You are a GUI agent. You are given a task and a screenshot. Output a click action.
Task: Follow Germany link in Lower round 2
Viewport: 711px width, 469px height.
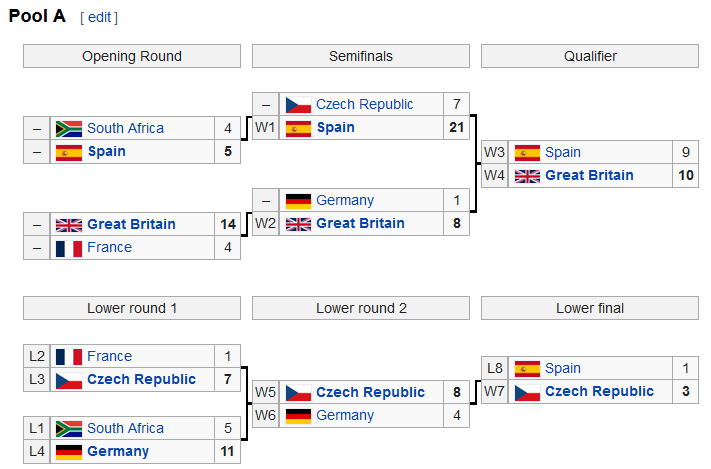[345, 415]
